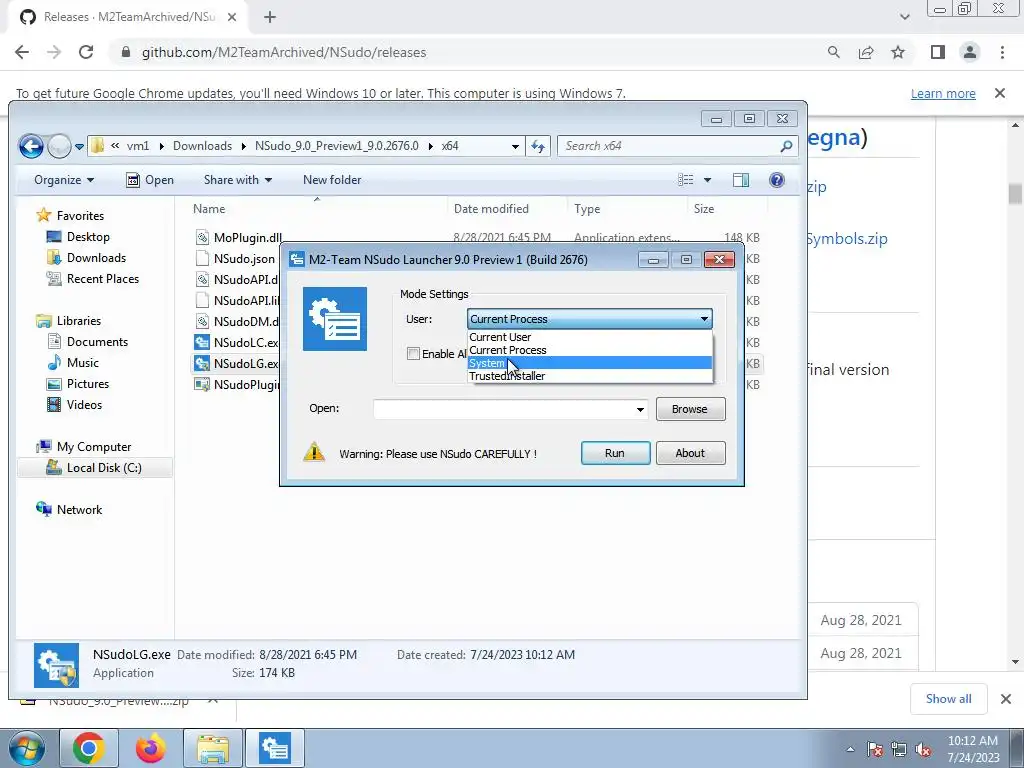Image resolution: width=1024 pixels, height=768 pixels.
Task: Click the Chrome share page icon
Action: click(866, 52)
